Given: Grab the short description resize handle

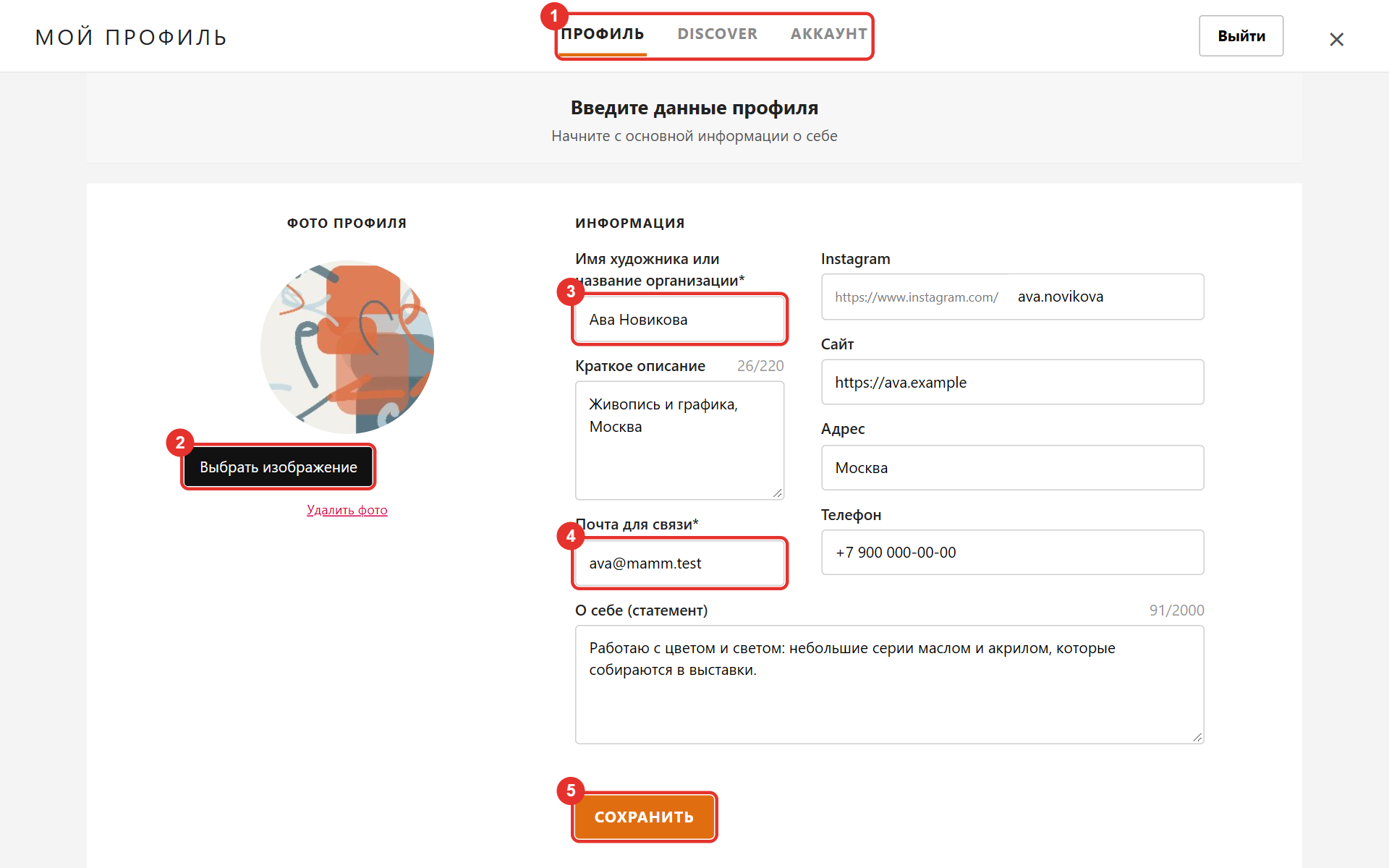Looking at the screenshot, I should (778, 493).
